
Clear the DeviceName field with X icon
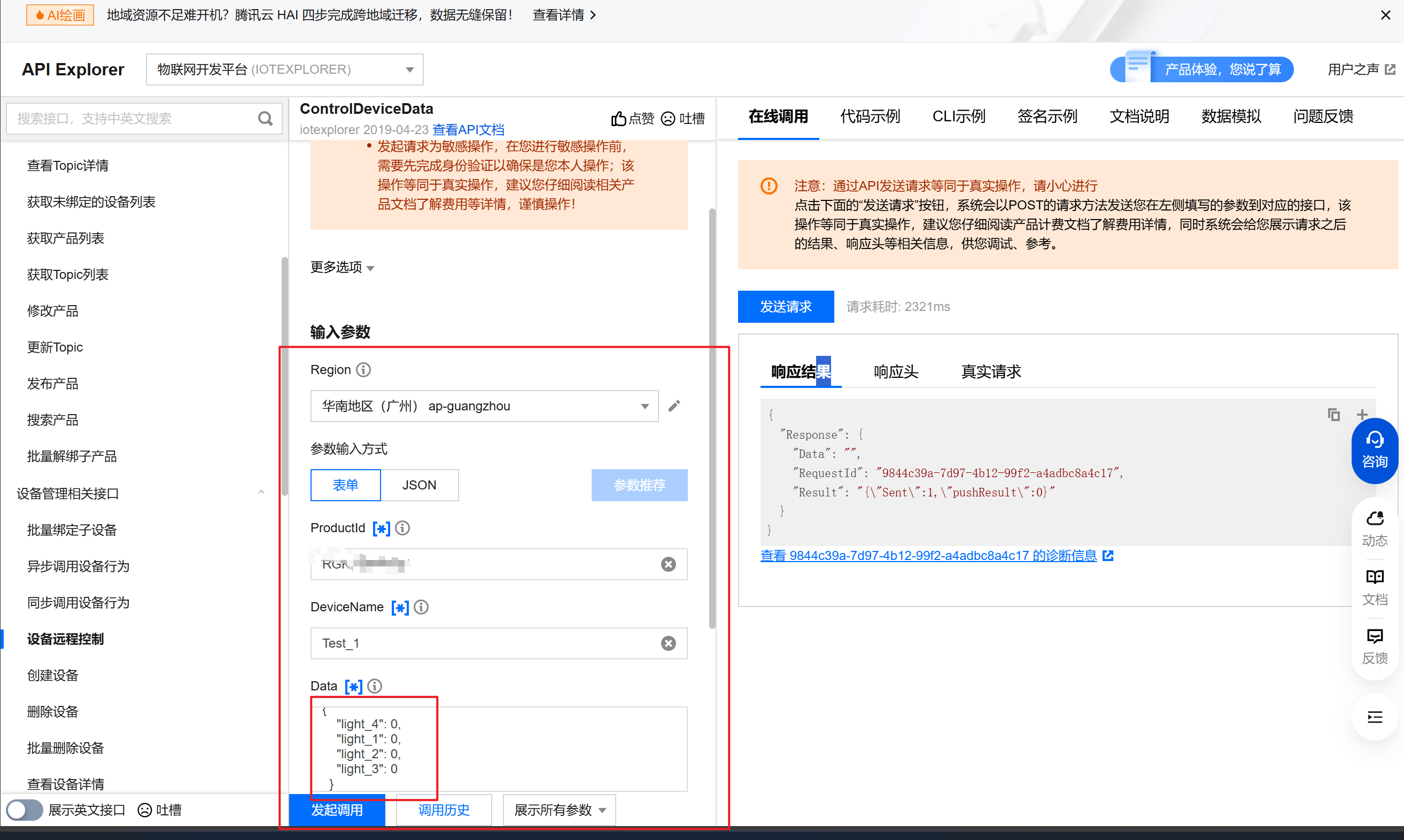pos(668,643)
